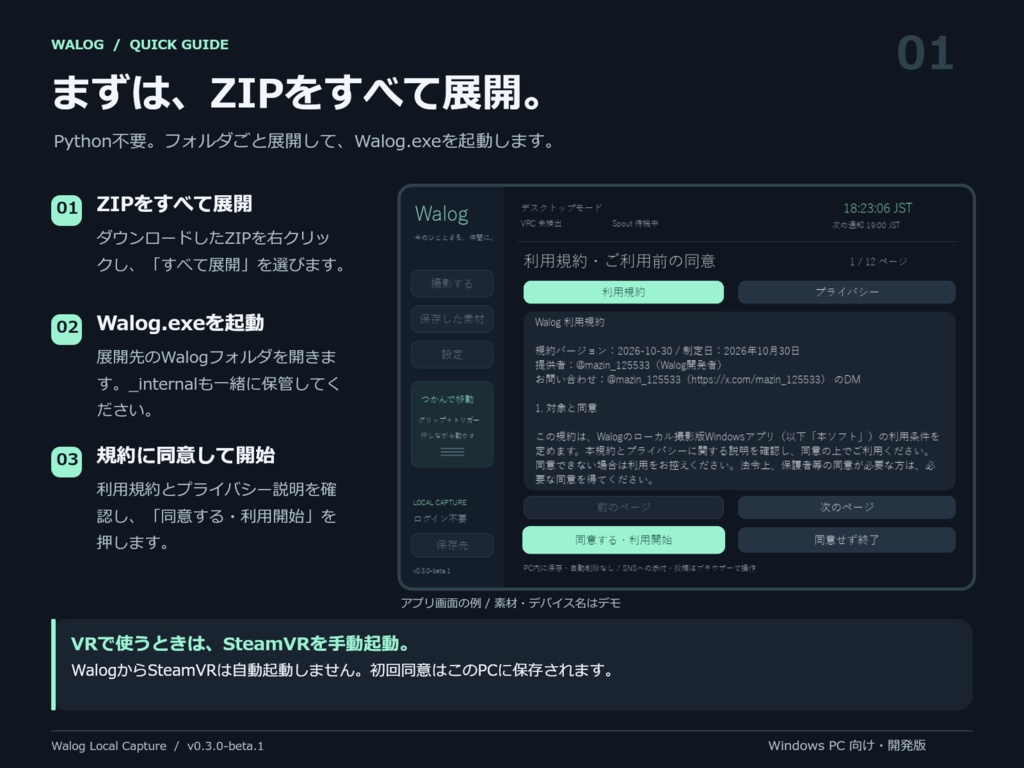Click the step 03 number badge
The width and height of the screenshot is (1024, 768).
(67, 461)
